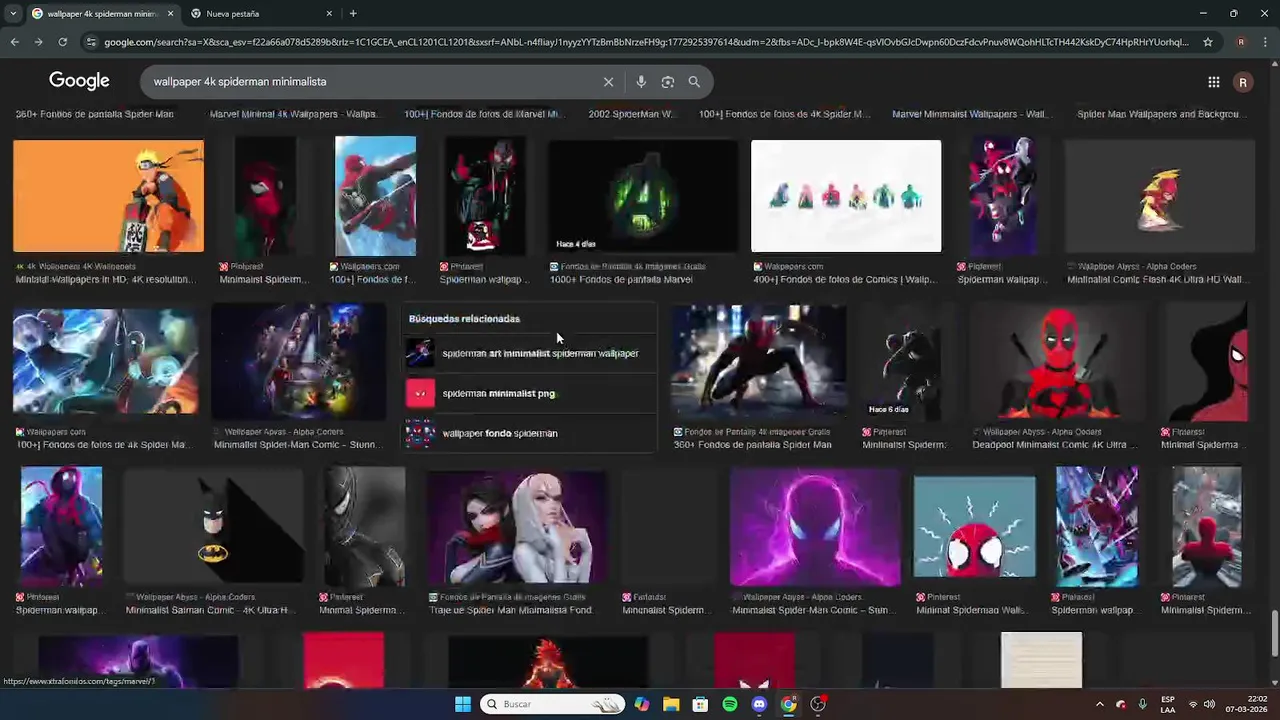This screenshot has height=720, width=1280.
Task: Open '1000+ Fondos de pantalla Marvel' link
Action: [621, 280]
